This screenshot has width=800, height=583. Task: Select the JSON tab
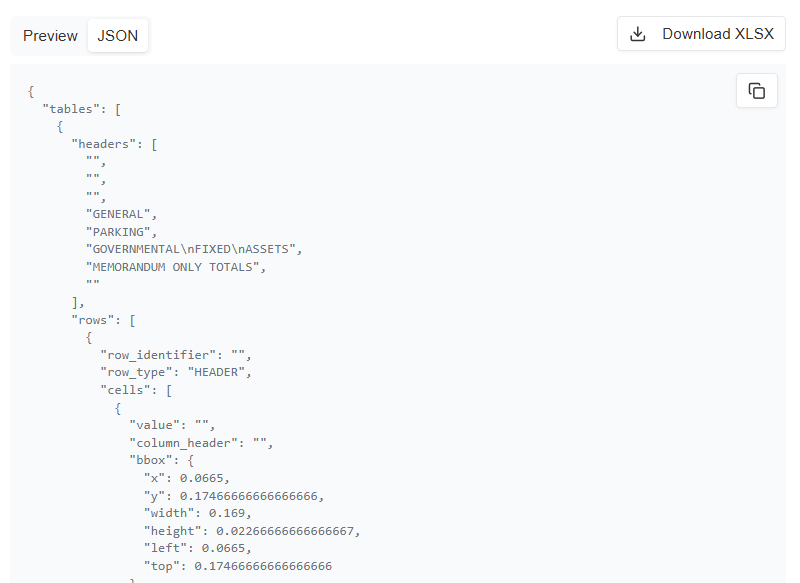pos(118,36)
